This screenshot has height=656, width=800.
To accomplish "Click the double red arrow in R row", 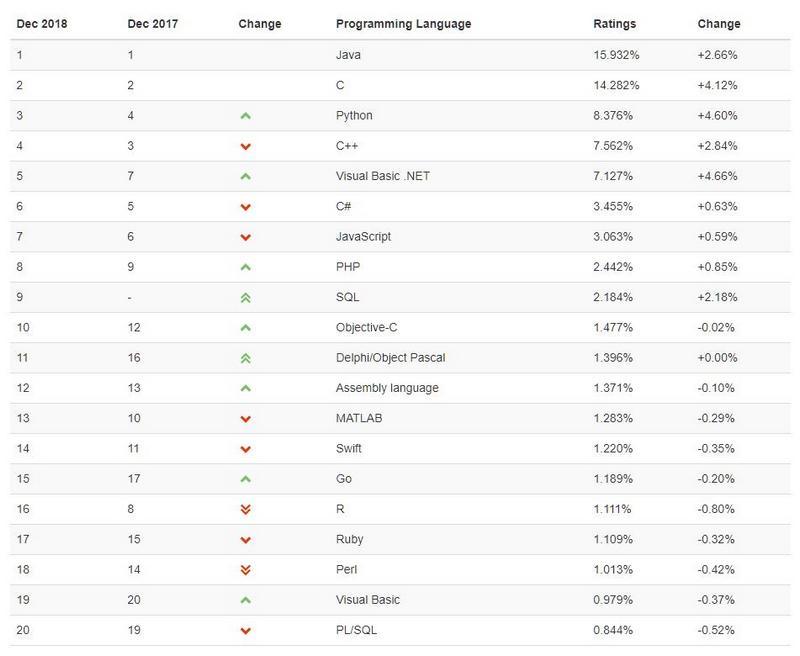I will (245, 510).
